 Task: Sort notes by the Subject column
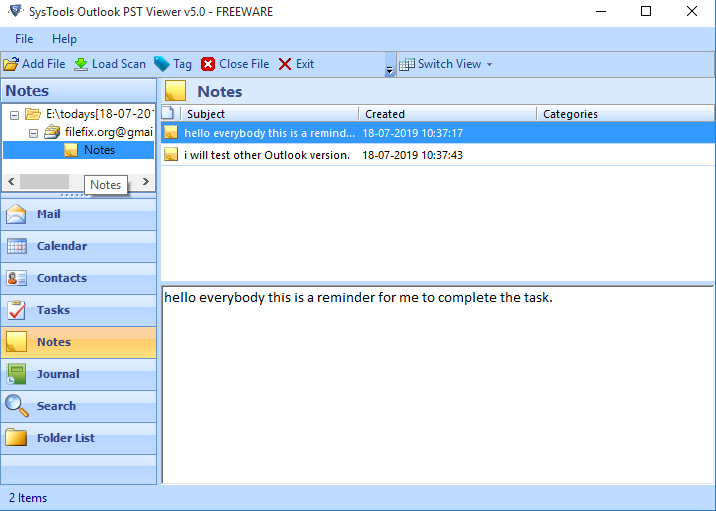pyautogui.click(x=269, y=114)
